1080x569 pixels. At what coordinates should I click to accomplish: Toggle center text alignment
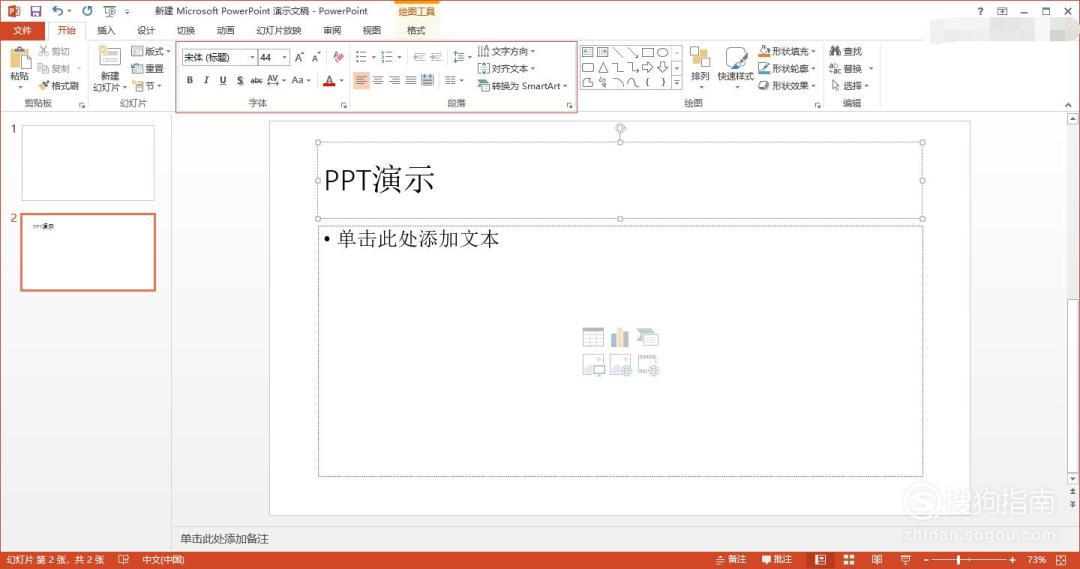377,81
